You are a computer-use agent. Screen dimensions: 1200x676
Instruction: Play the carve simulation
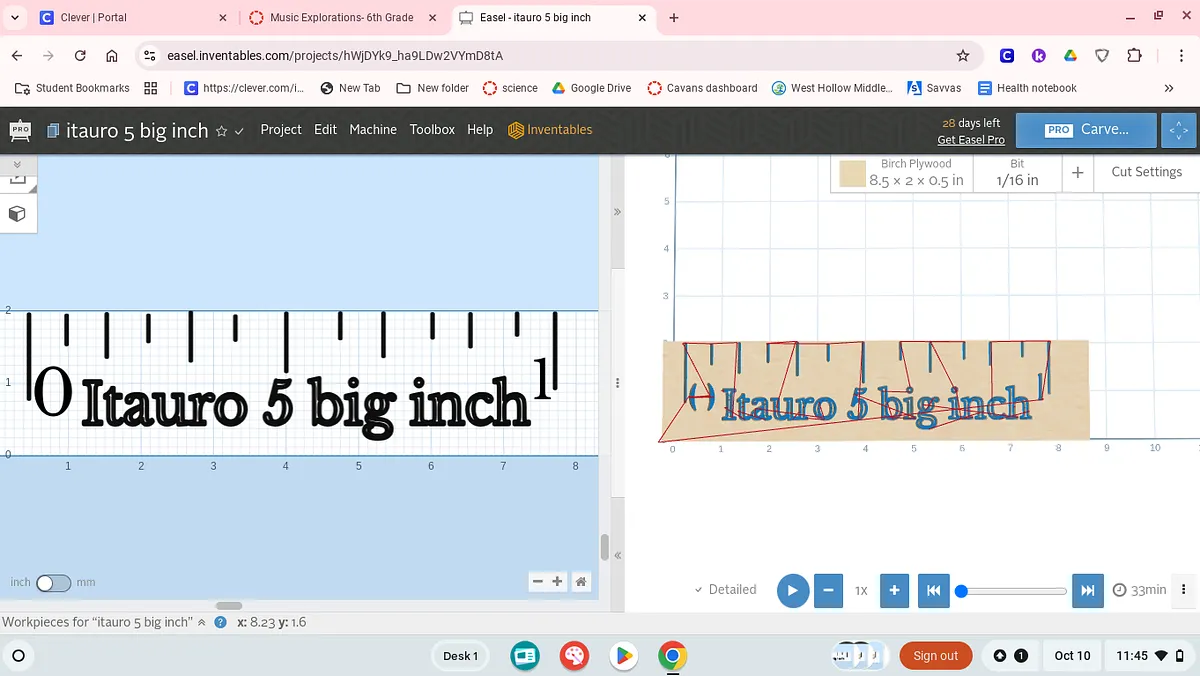point(792,590)
